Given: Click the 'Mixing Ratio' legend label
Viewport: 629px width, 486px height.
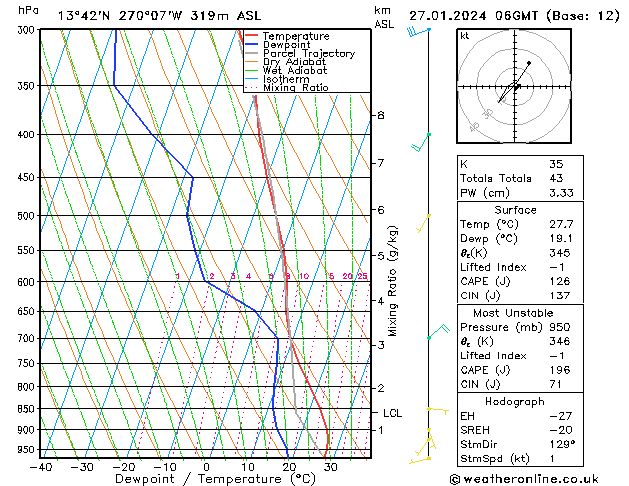Looking at the screenshot, I should [x=296, y=87].
